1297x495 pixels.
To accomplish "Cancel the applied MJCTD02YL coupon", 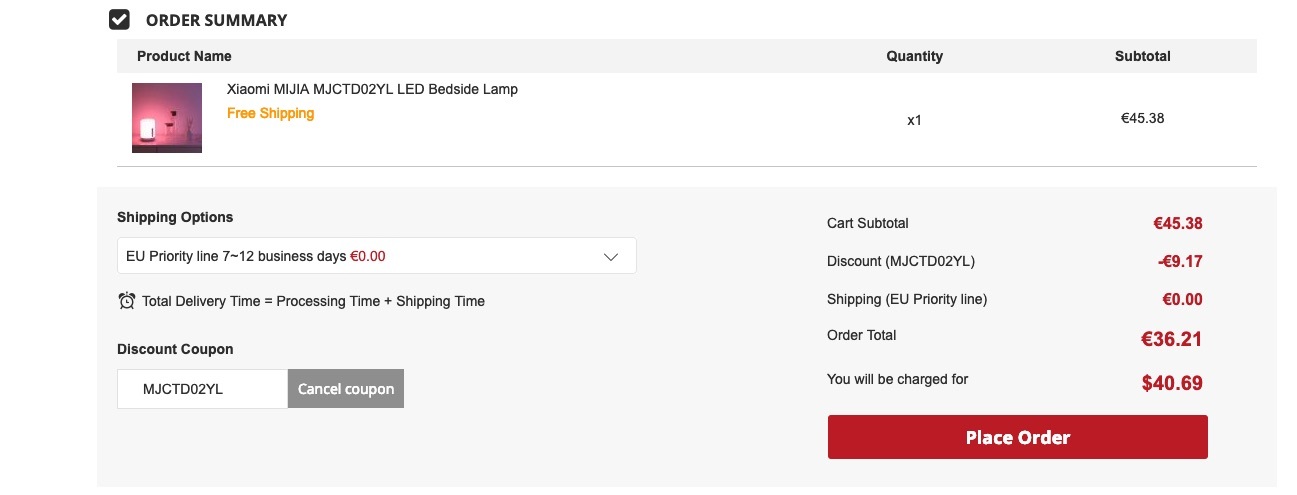I will click(x=346, y=389).
